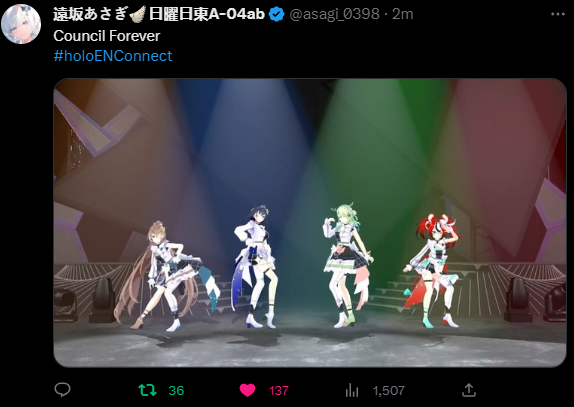This screenshot has height=407, width=574.
Task: Click the like count 137
Action: [x=279, y=391]
